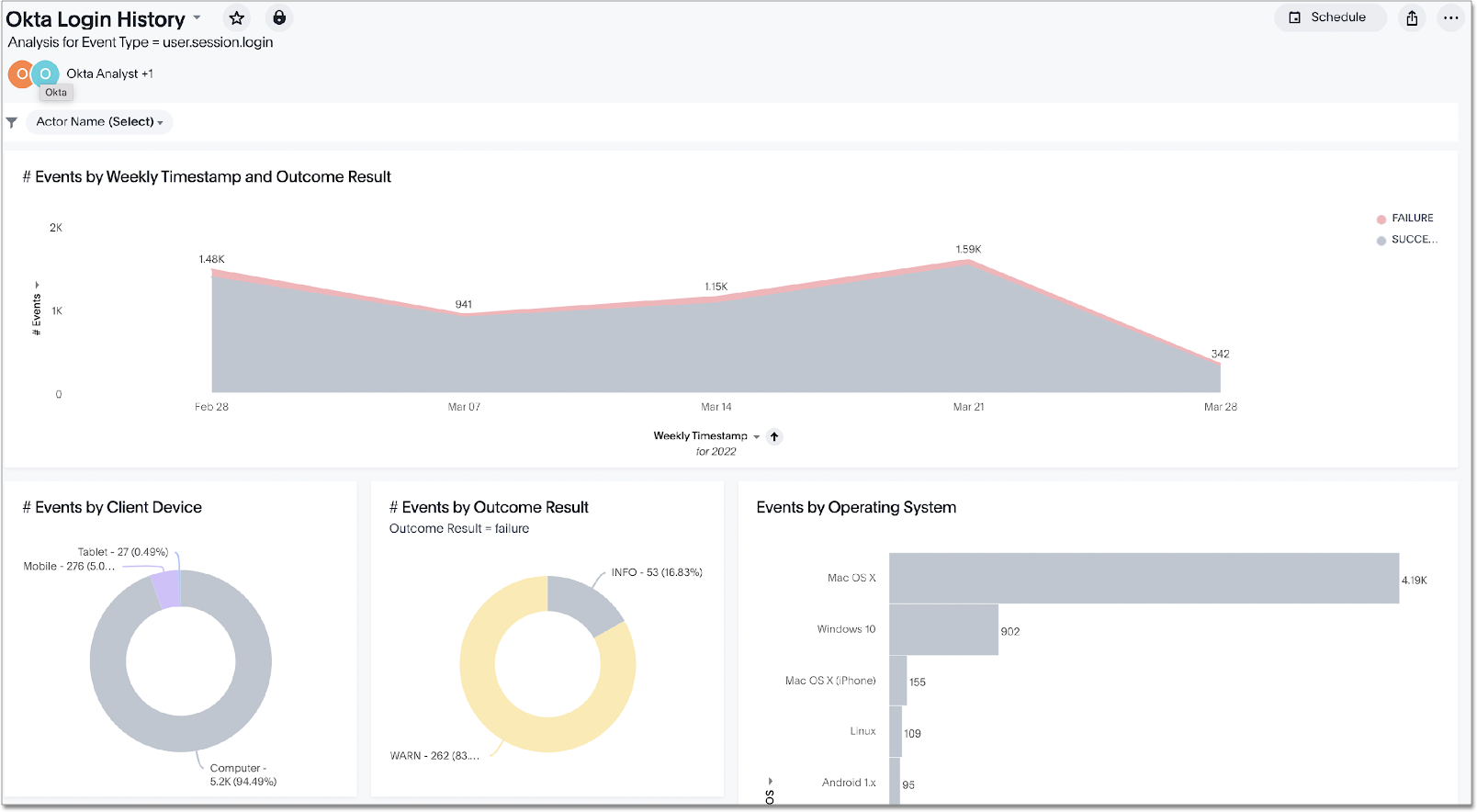Click the # Events by Client Device title
The image size is (1477, 812).
(x=112, y=507)
